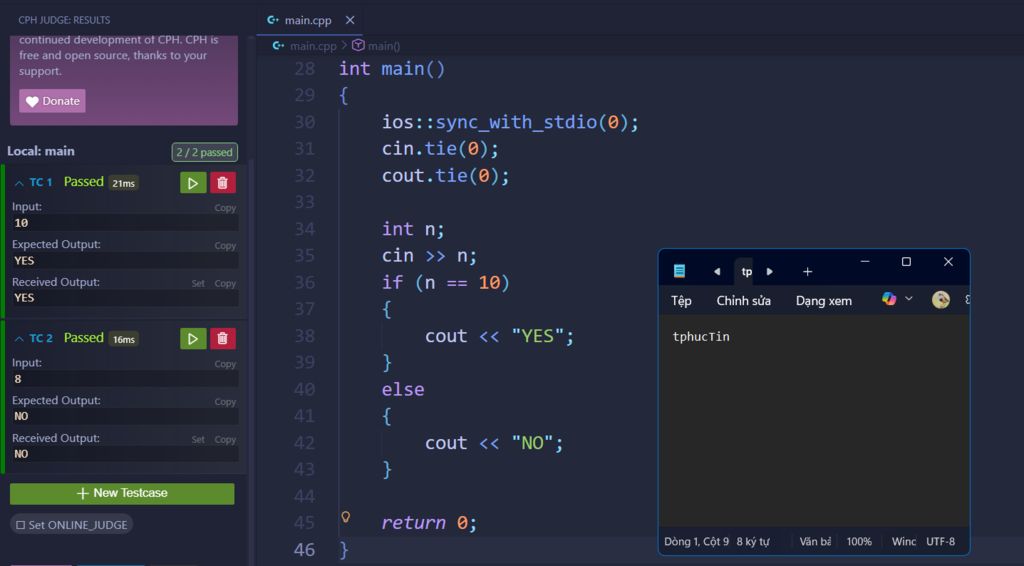Open Notepad Dạng xem menu
The image size is (1024, 566).
pos(824,301)
